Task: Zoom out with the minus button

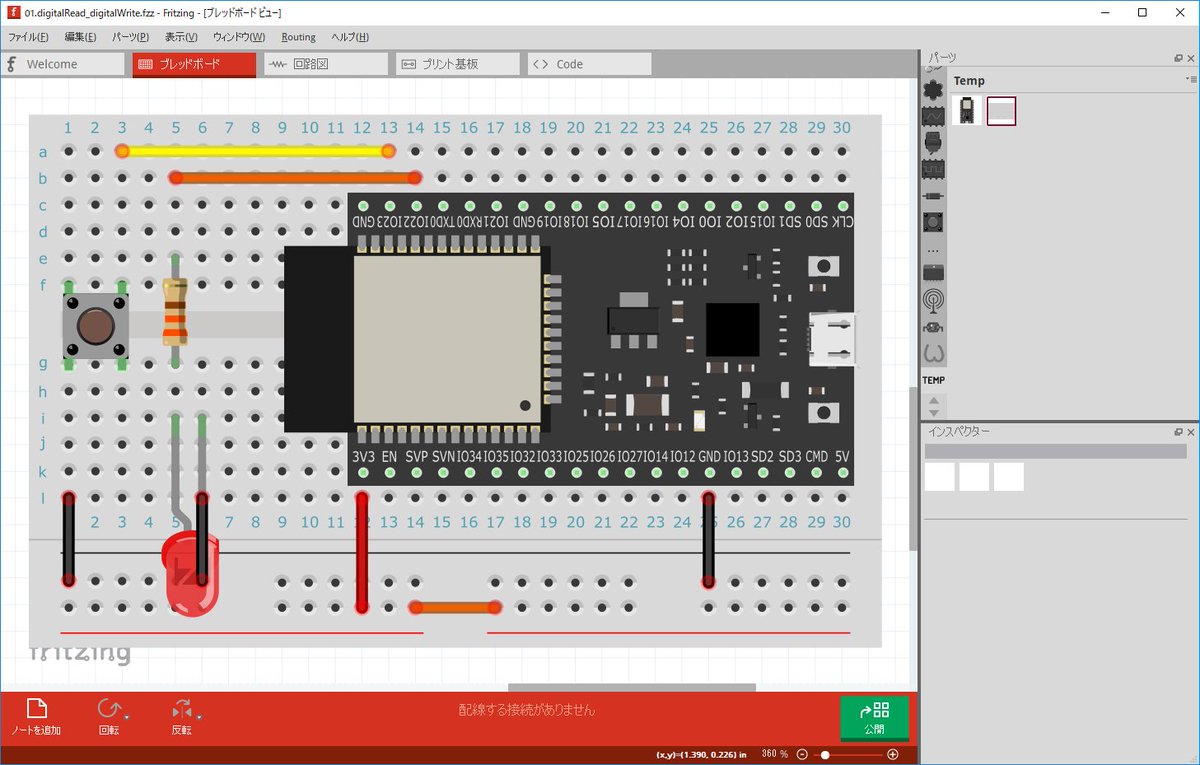Action: pyautogui.click(x=802, y=754)
